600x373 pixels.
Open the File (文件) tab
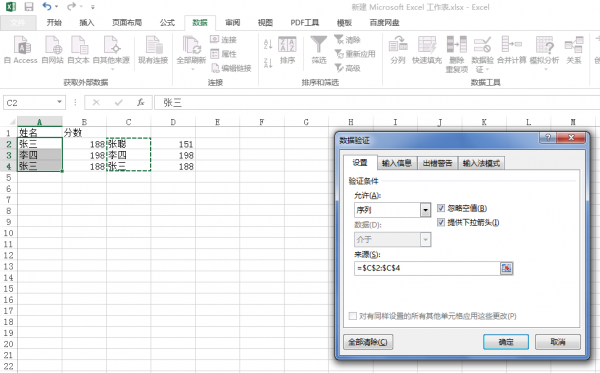18,23
